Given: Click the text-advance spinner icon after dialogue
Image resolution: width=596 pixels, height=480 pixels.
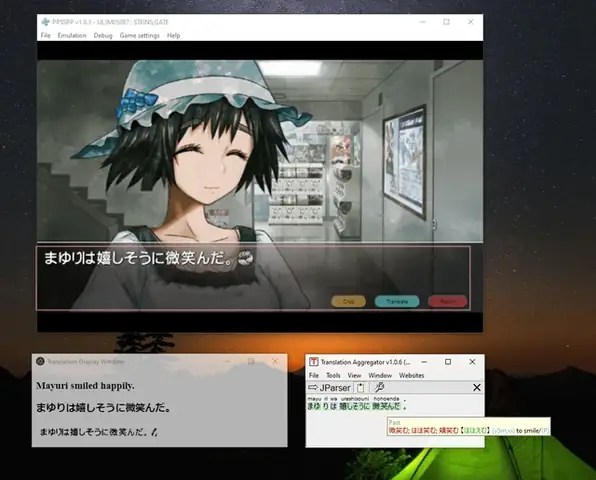Looking at the screenshot, I should (x=245, y=258).
